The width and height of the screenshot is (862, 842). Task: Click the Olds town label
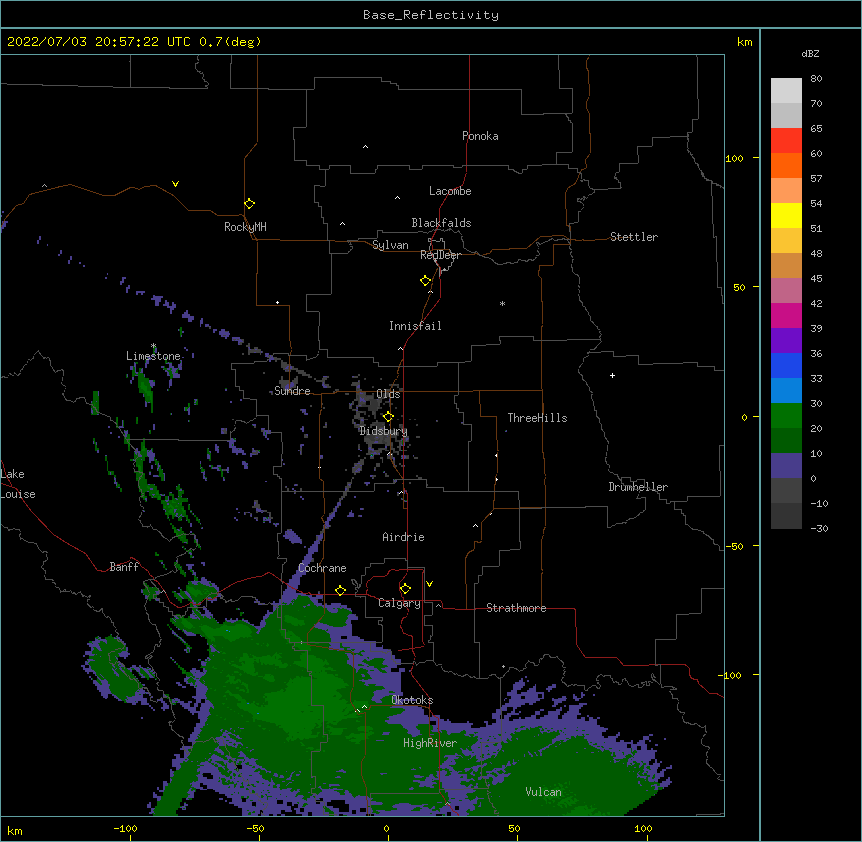(x=388, y=394)
